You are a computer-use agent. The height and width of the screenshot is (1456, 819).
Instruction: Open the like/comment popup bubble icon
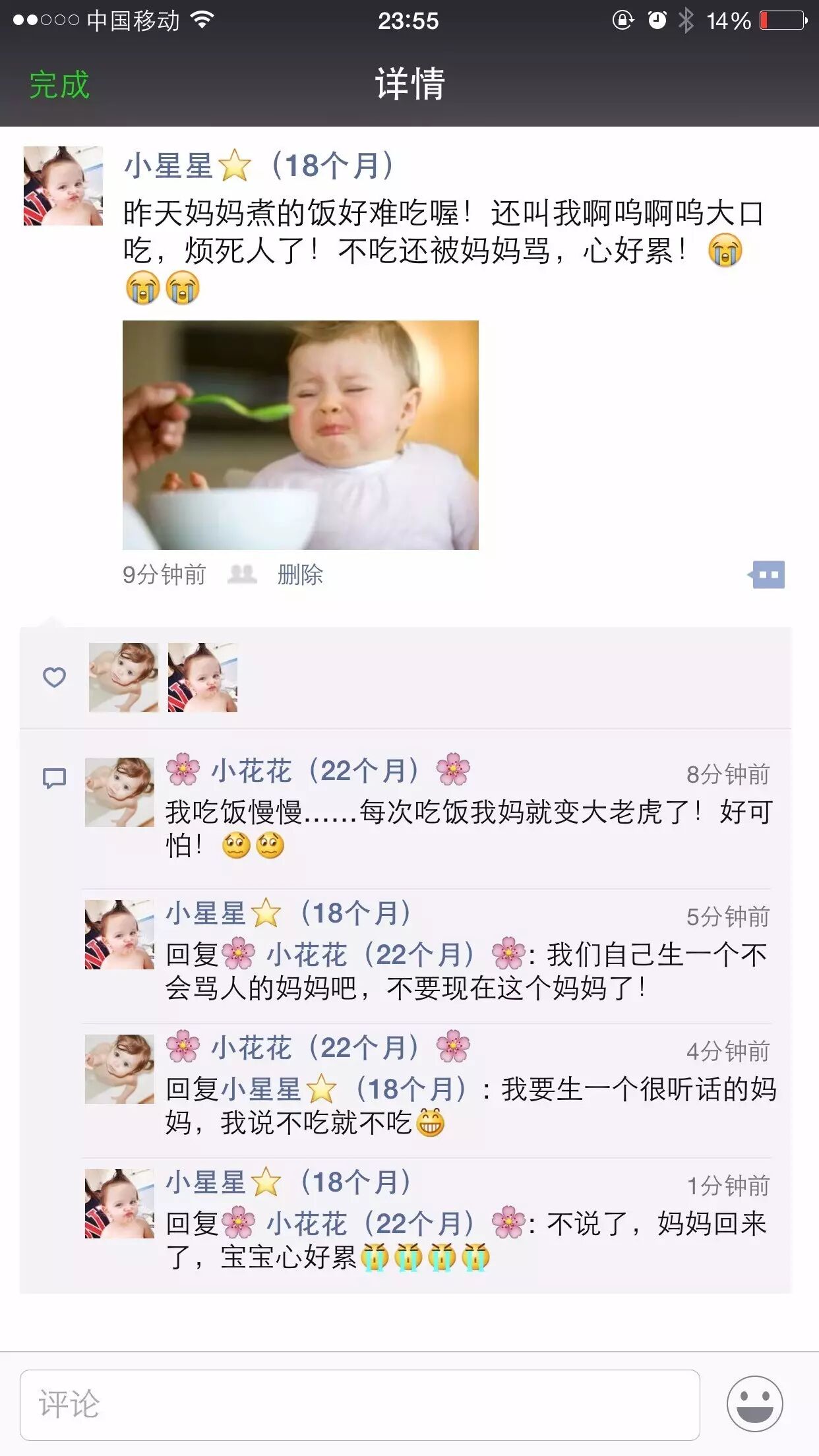[x=766, y=574]
